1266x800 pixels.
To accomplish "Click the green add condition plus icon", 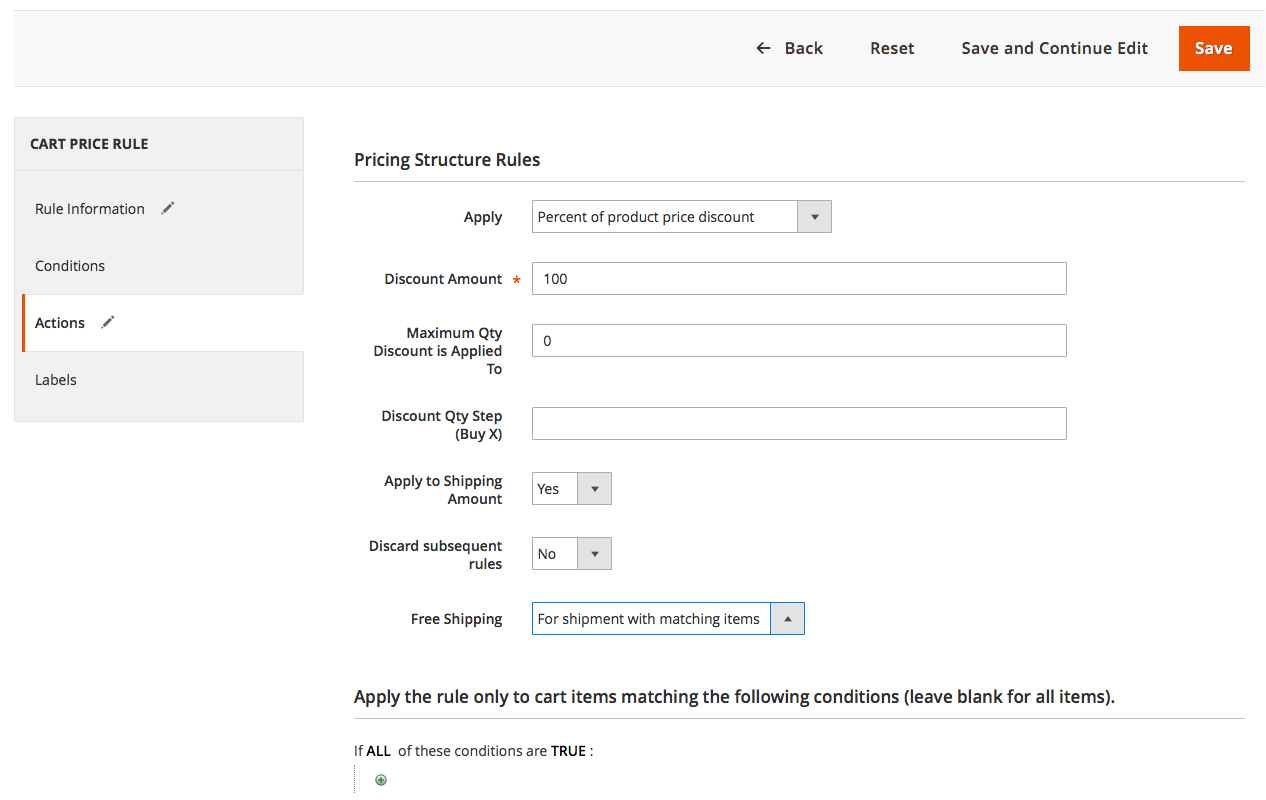I will (x=381, y=780).
